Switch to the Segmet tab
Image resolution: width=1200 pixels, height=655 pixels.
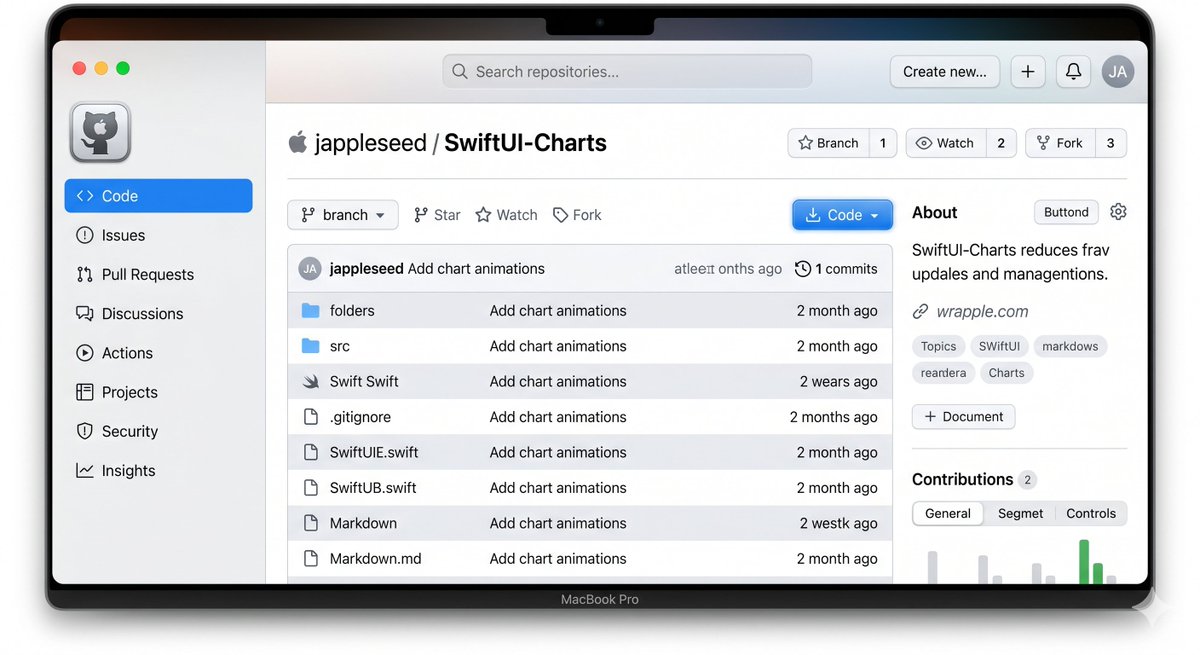1020,513
